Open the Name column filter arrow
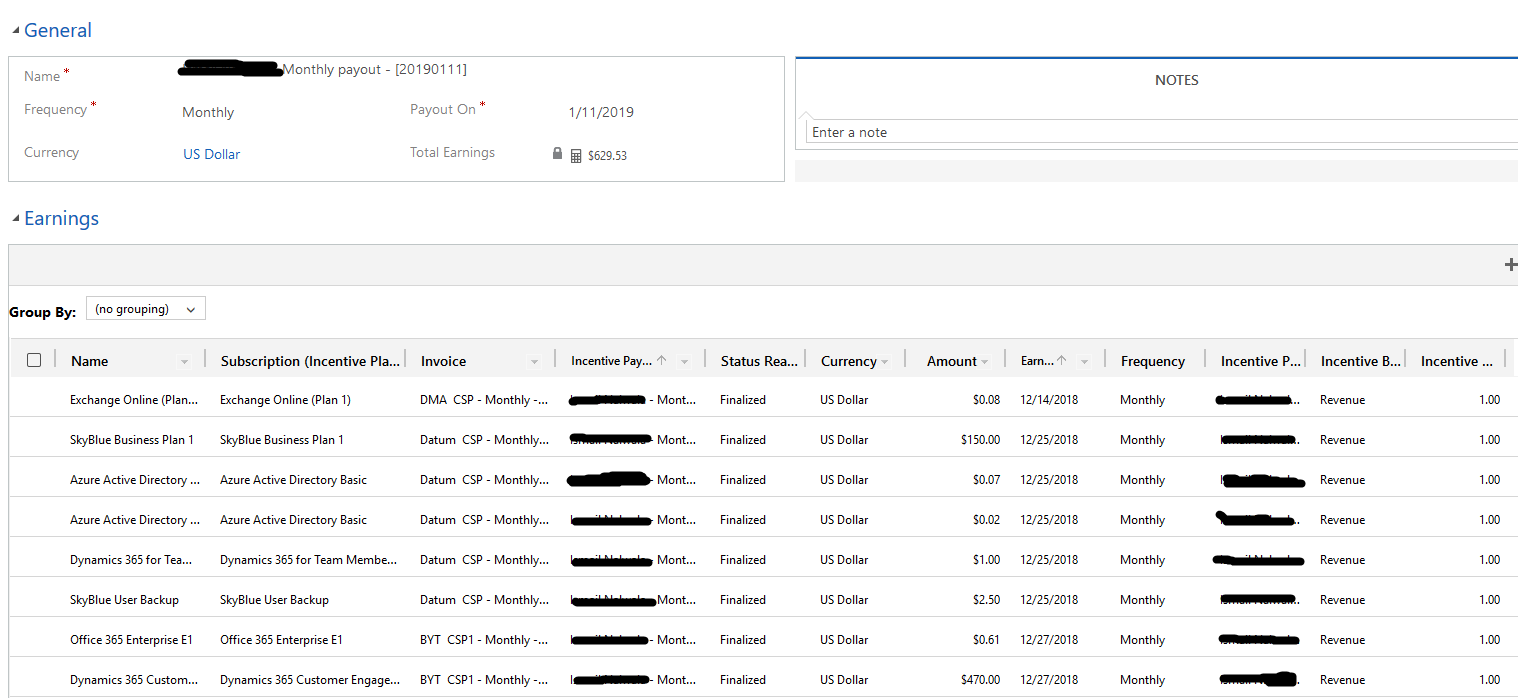 click(184, 362)
